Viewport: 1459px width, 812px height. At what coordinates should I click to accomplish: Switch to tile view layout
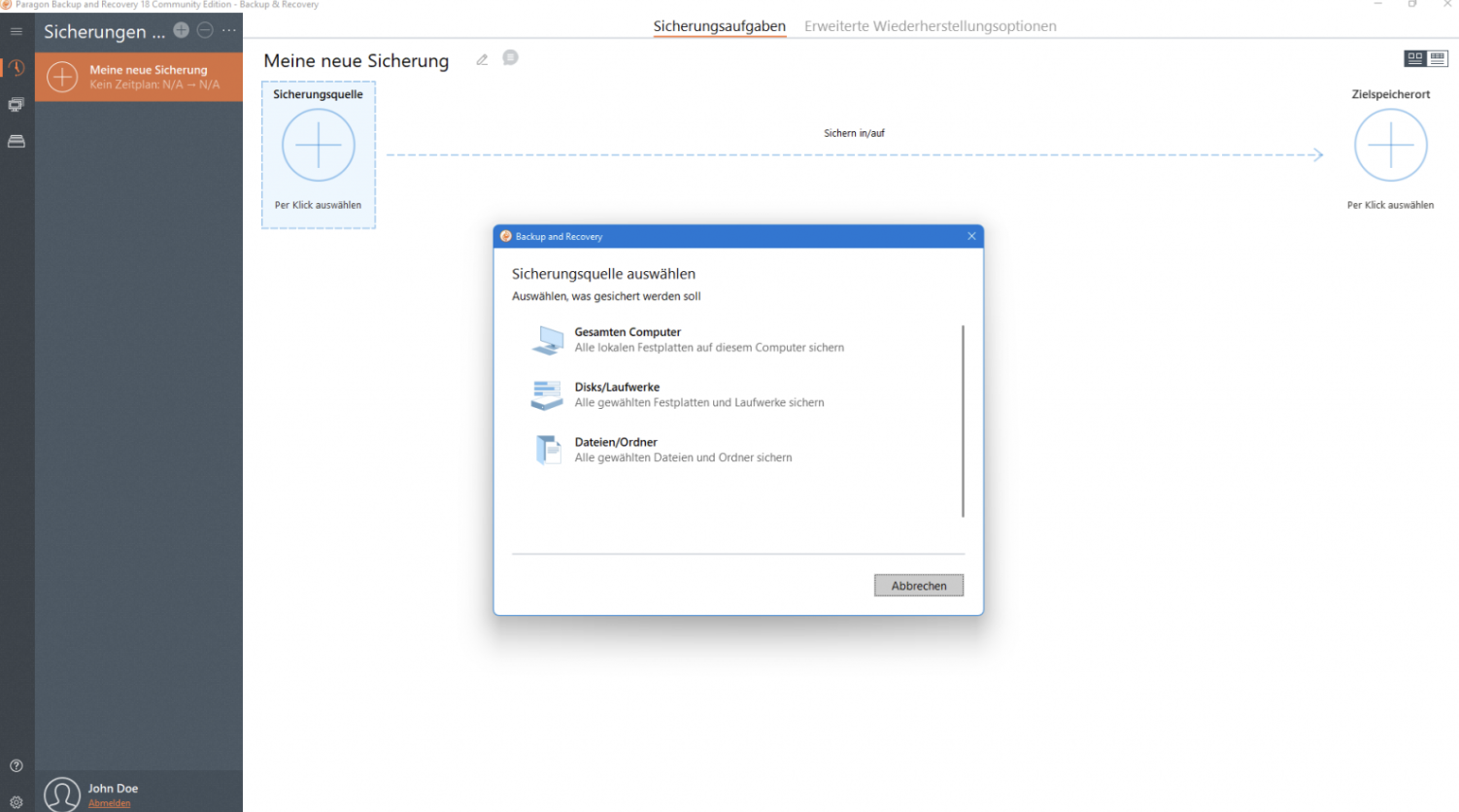coord(1415,59)
